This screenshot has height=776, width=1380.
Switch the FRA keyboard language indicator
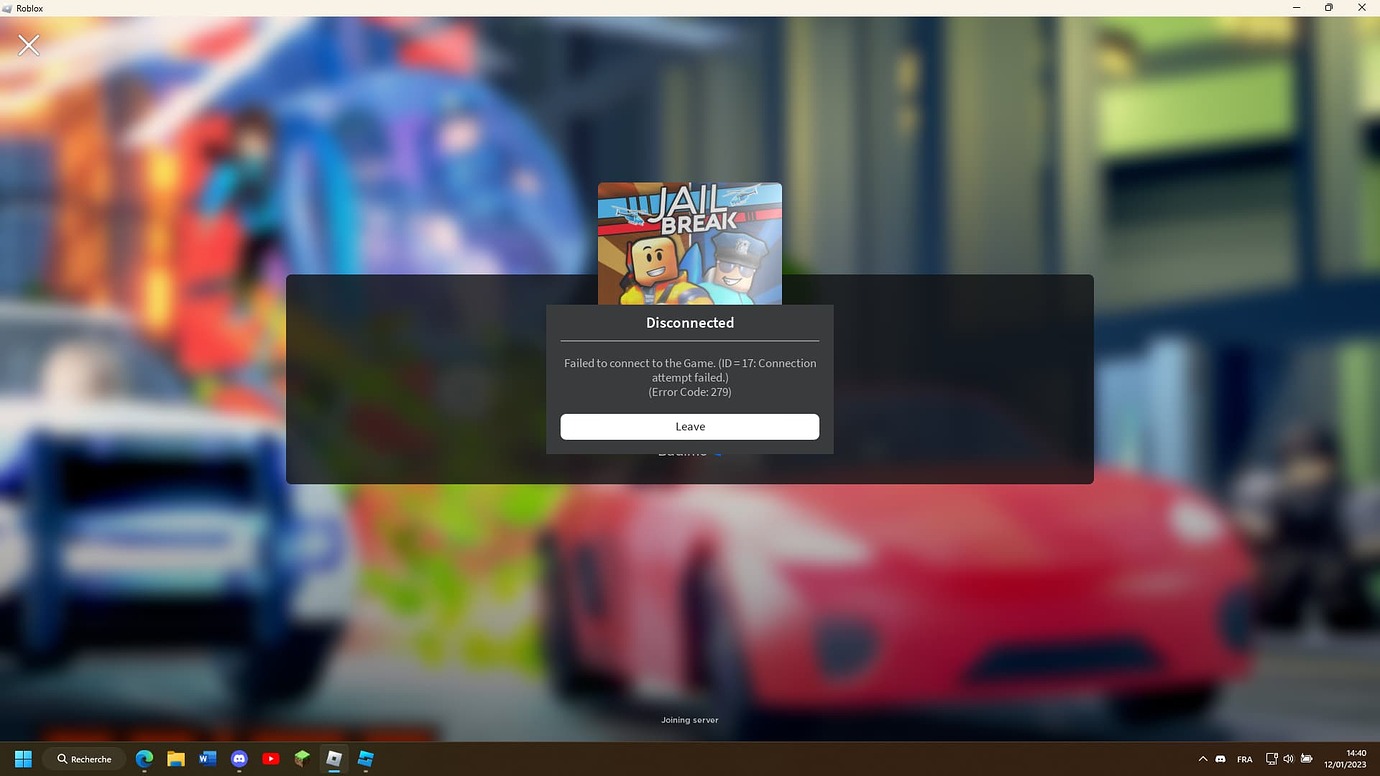1245,759
